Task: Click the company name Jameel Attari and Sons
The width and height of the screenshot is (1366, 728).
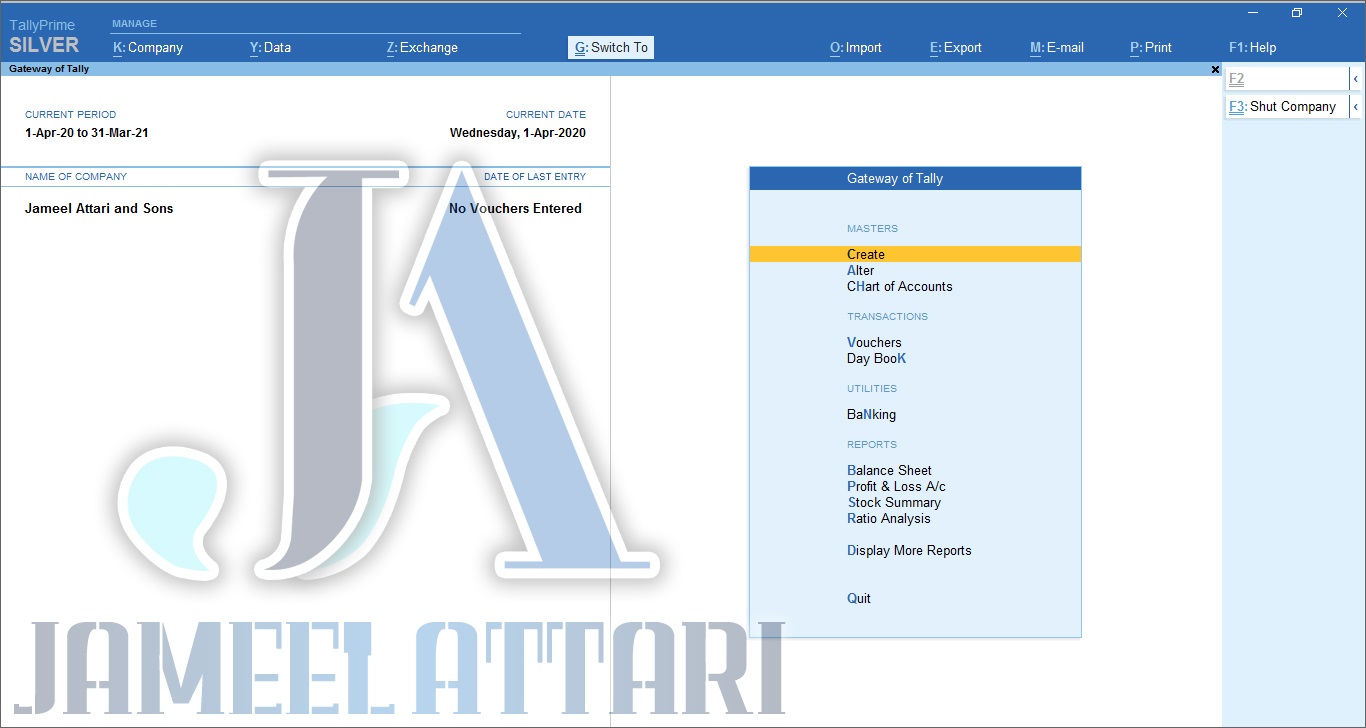Action: (99, 208)
